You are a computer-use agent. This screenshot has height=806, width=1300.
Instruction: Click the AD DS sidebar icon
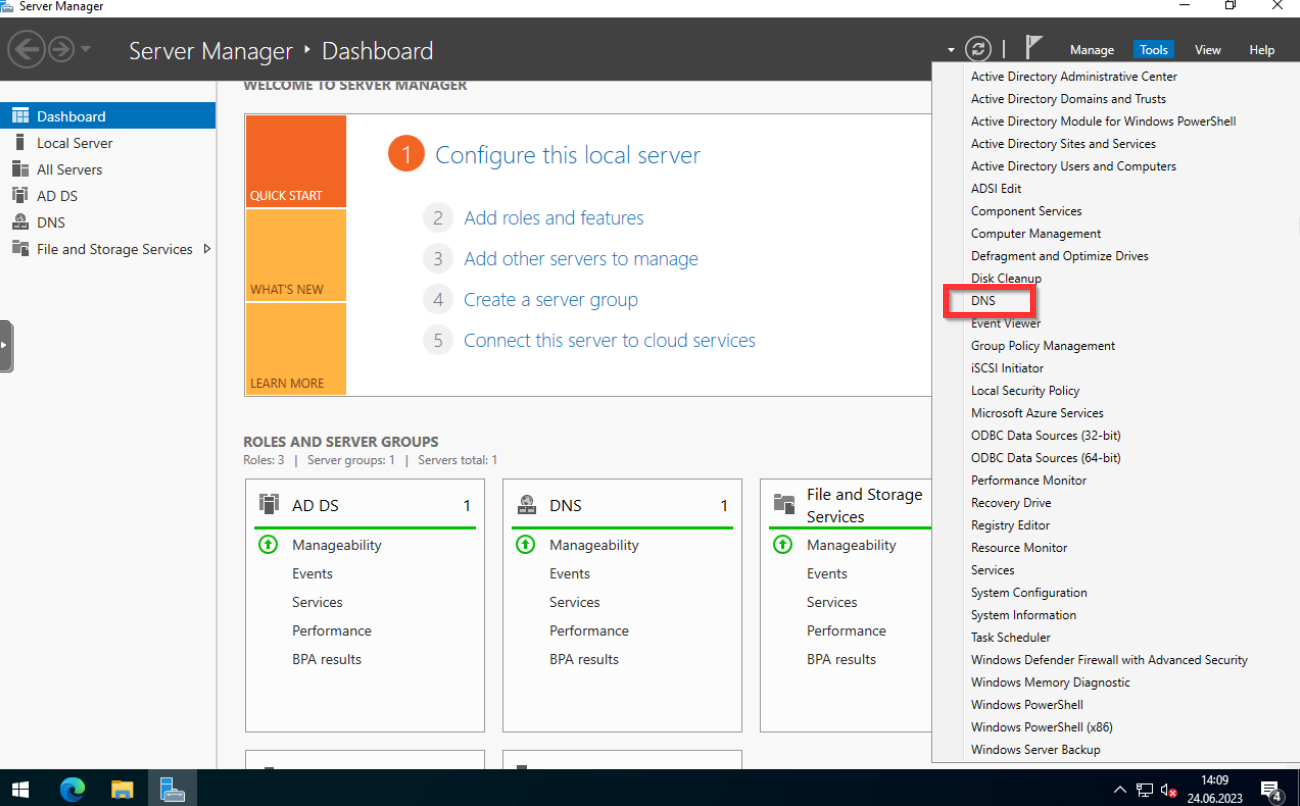tap(20, 196)
